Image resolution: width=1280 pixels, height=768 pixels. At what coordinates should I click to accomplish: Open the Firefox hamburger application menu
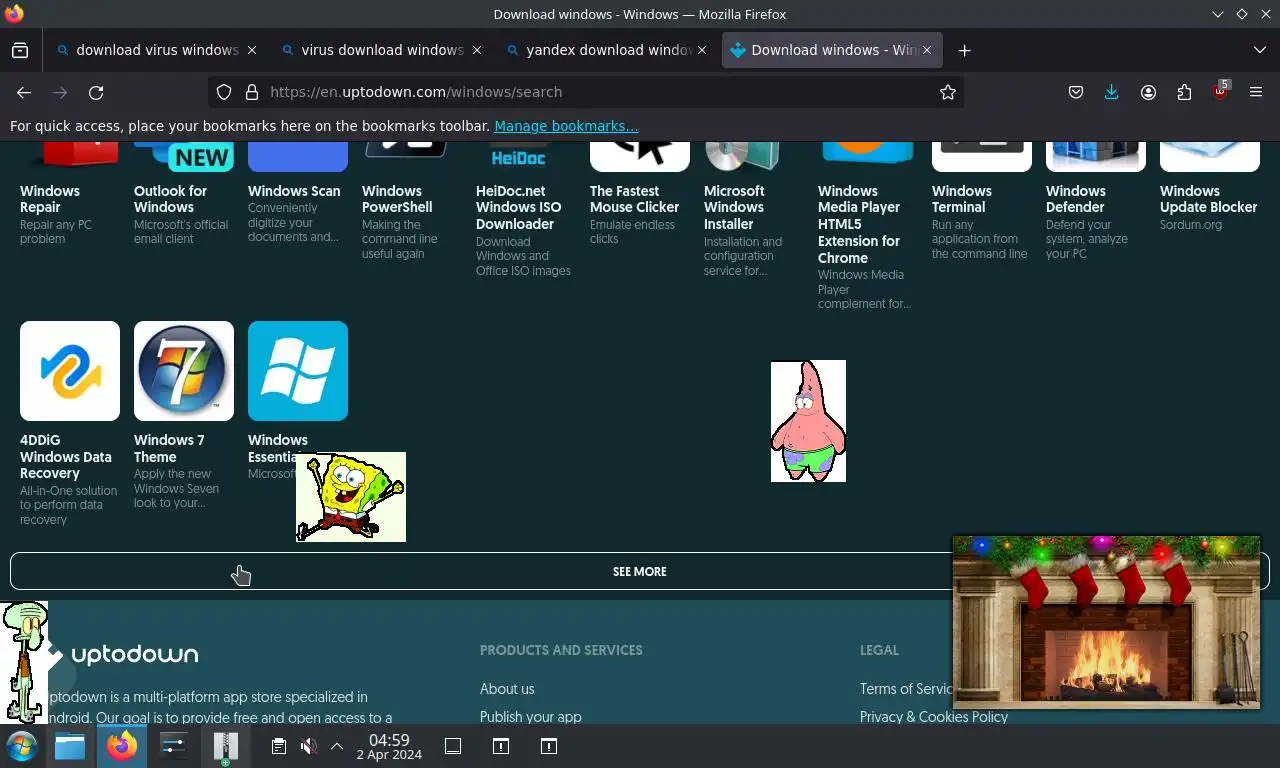tap(1256, 92)
